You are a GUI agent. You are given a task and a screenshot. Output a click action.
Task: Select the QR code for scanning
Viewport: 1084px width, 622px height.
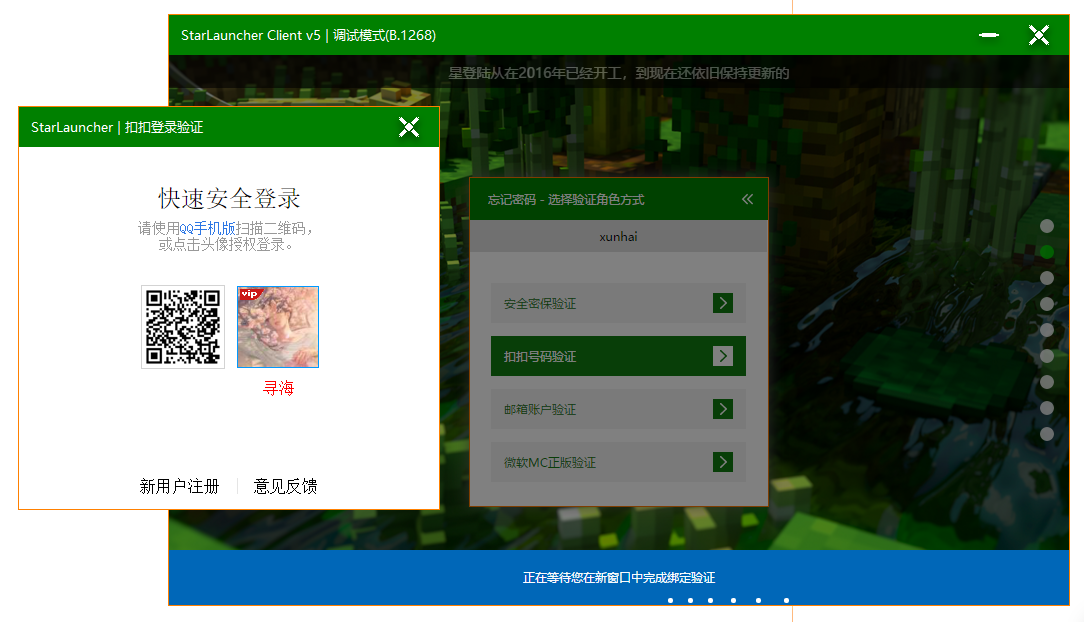[183, 327]
